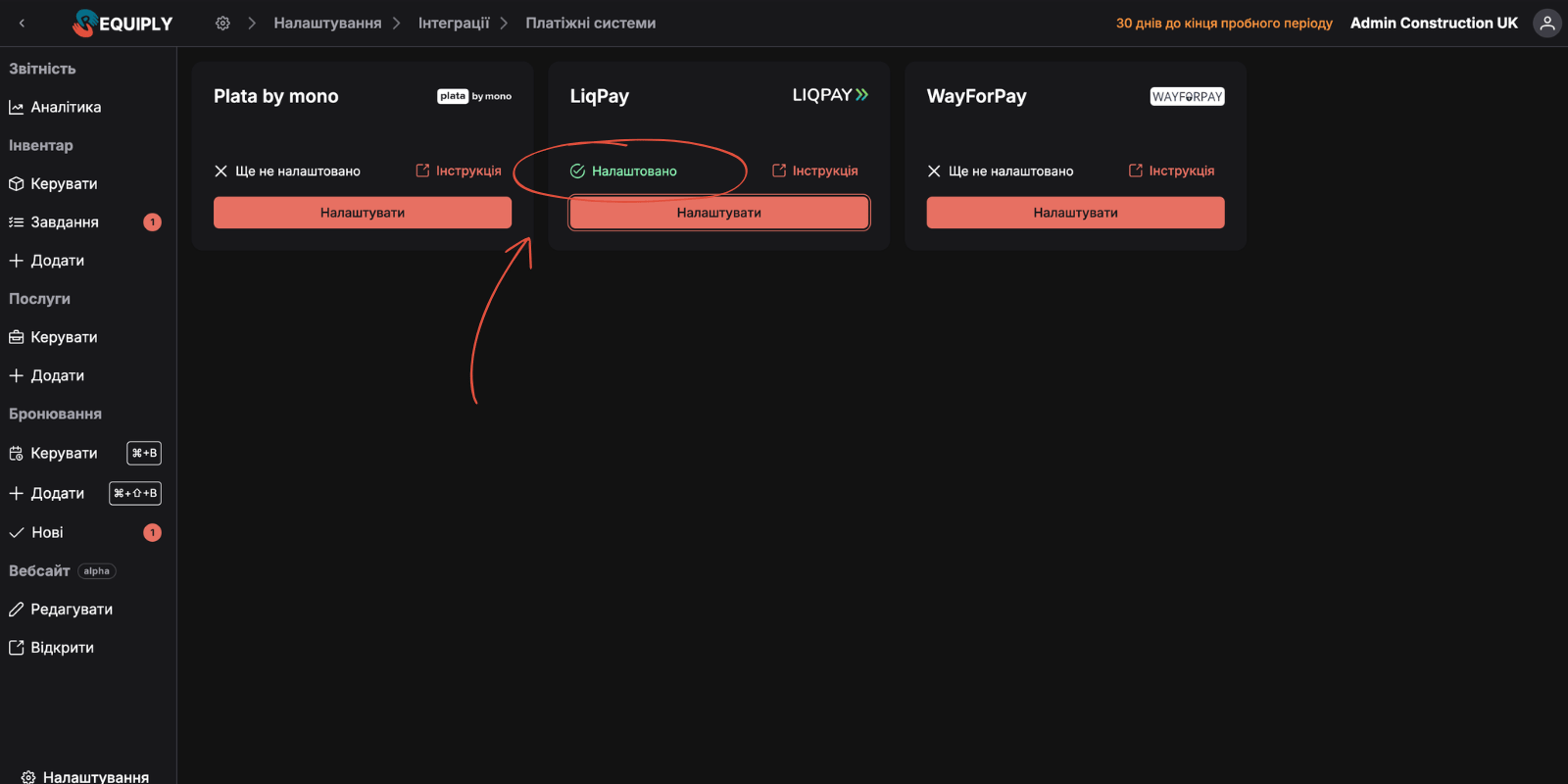Click the WayForPay logo badge
1568x784 pixels.
(1187, 96)
